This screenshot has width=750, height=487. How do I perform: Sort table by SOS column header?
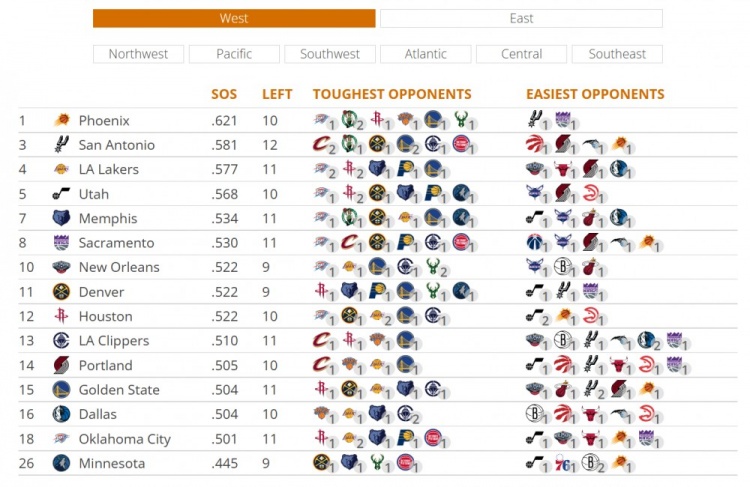tap(224, 94)
